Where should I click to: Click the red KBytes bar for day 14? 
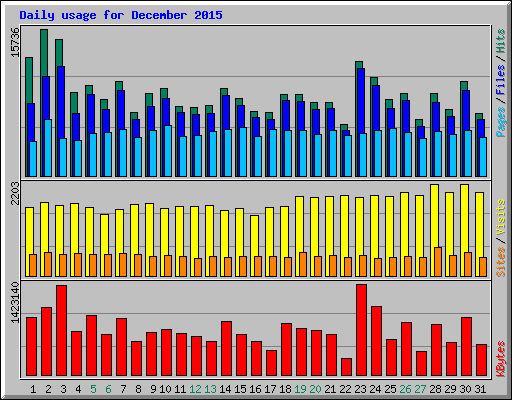[226, 349]
